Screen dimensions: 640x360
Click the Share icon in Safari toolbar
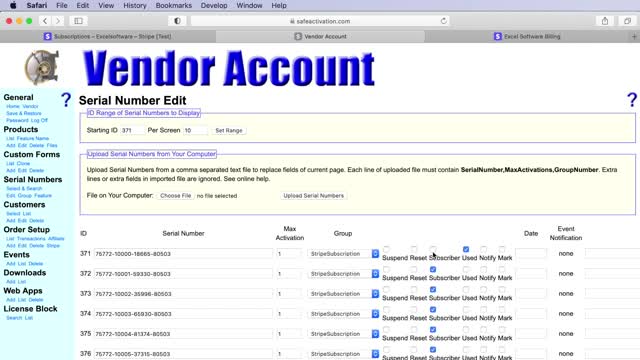(x=605, y=21)
